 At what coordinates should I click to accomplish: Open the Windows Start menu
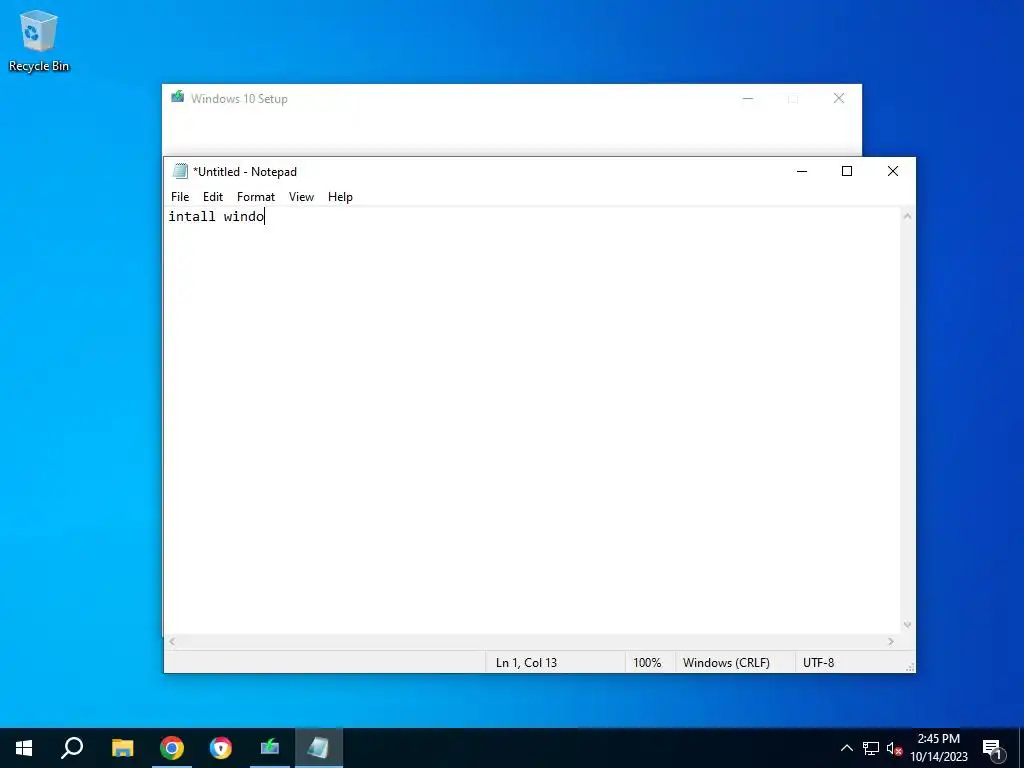(24, 748)
